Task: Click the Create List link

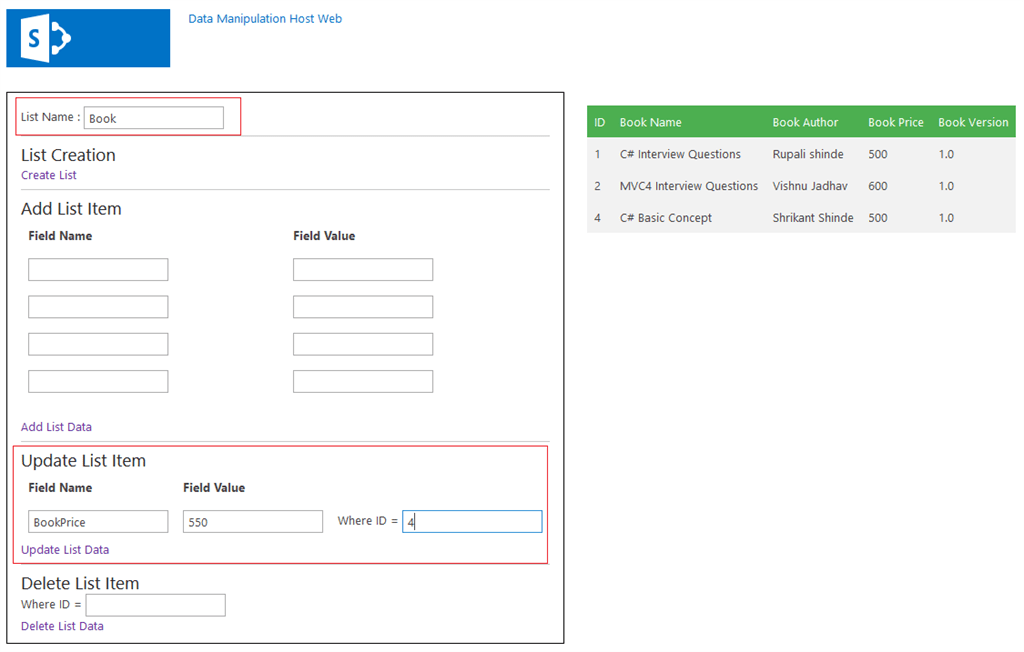Action: (x=48, y=174)
